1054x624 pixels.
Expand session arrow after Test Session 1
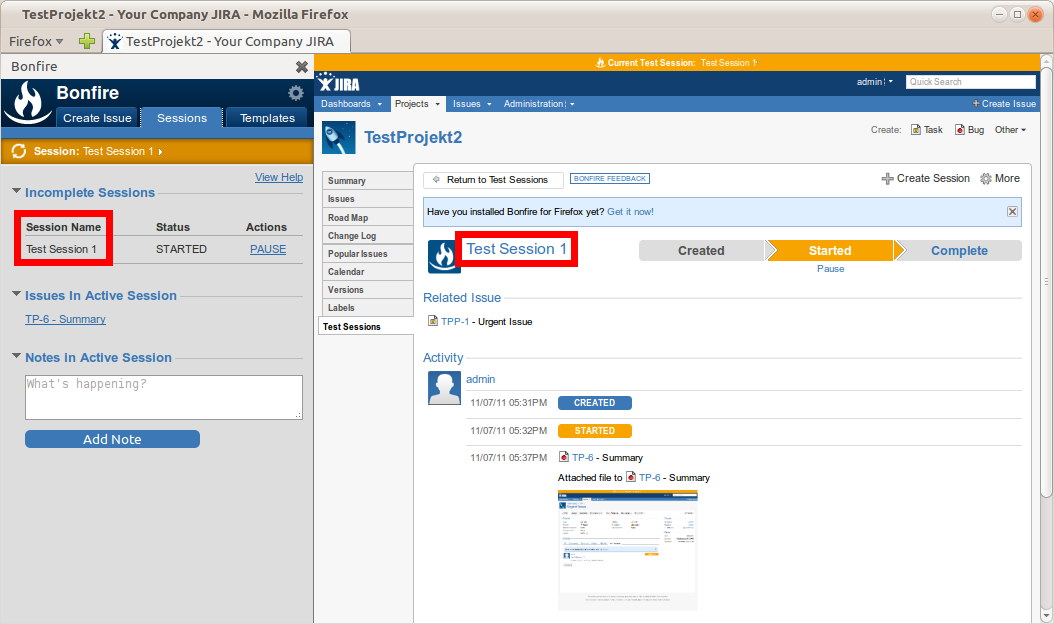point(160,152)
